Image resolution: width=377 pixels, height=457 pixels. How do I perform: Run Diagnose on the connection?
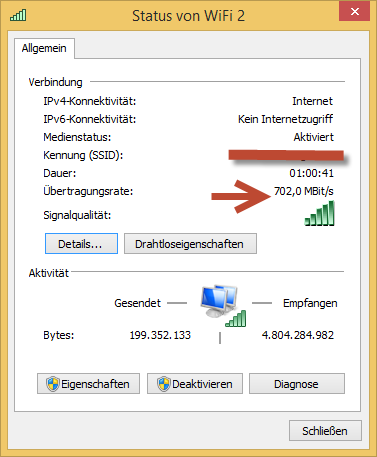coord(297,384)
